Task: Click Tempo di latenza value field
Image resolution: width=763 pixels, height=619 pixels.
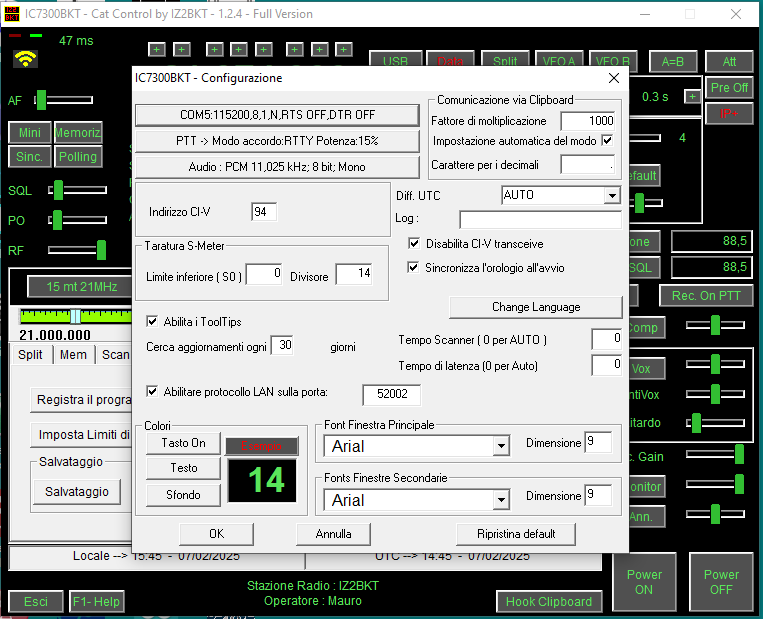Action: coord(606,365)
